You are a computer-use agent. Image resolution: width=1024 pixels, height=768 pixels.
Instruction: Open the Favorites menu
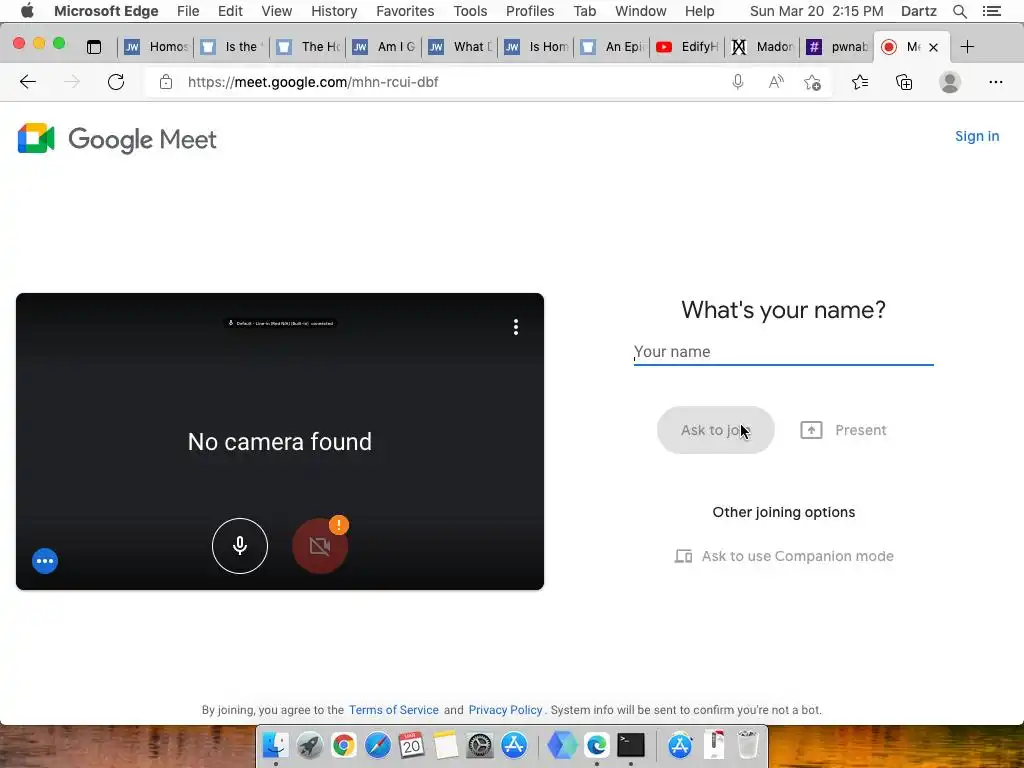click(x=405, y=11)
